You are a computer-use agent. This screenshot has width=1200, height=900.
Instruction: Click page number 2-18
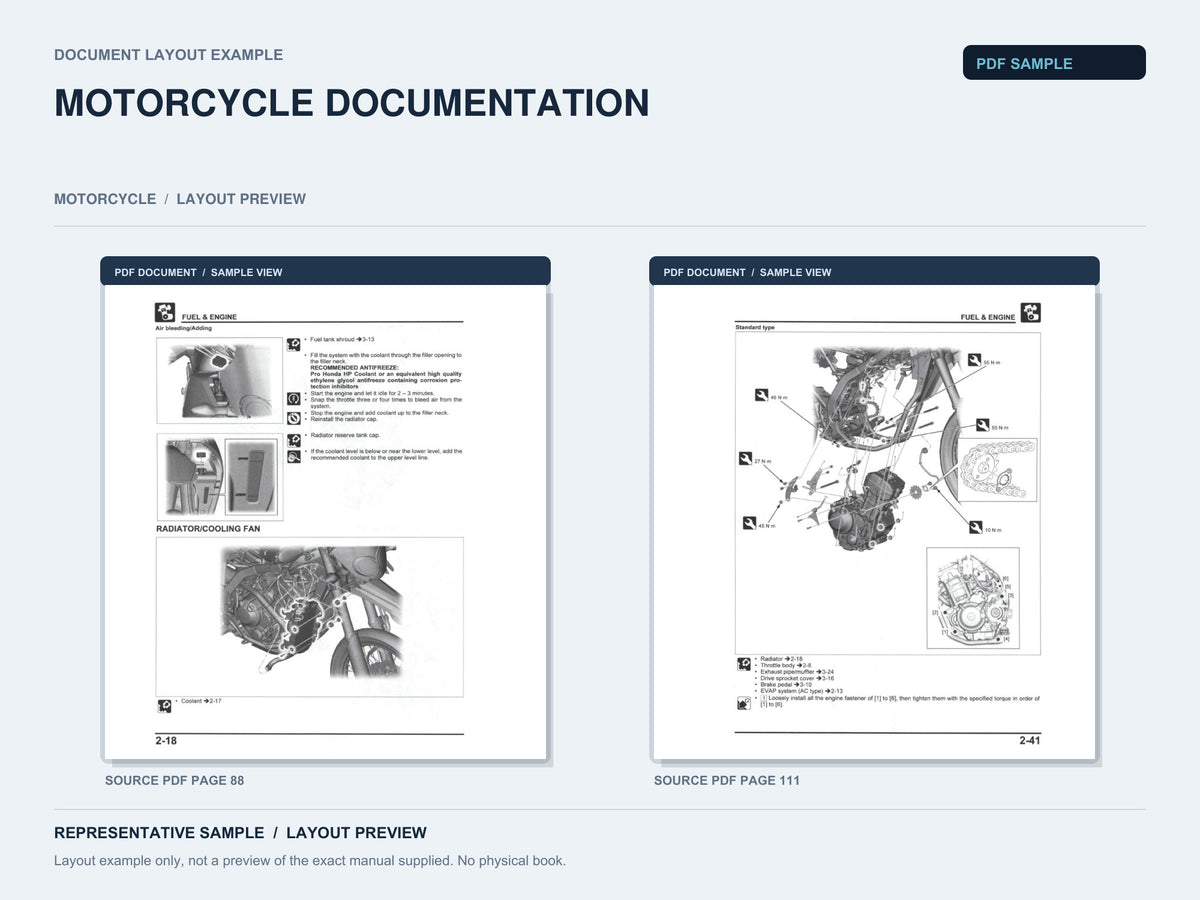coord(166,741)
